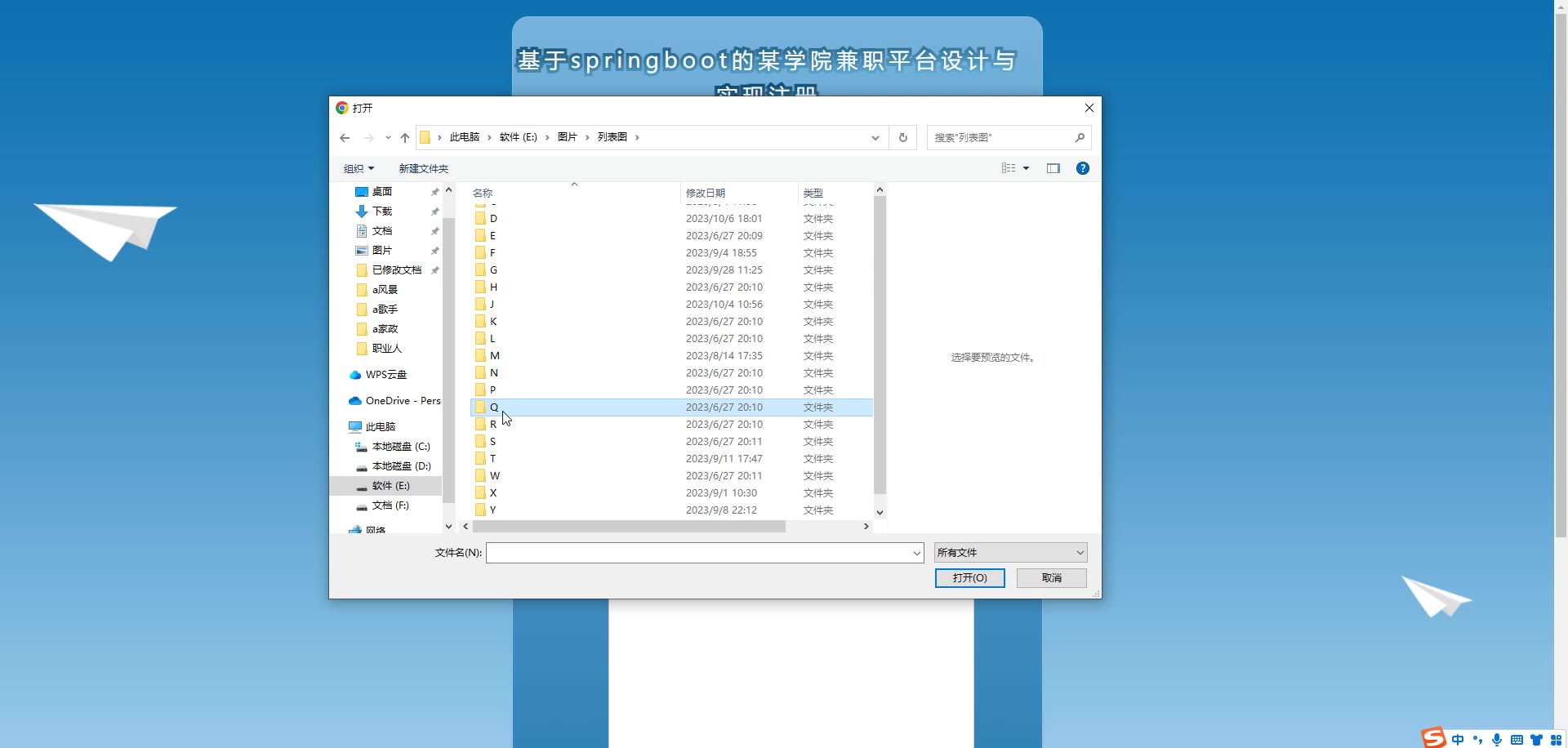The height and width of the screenshot is (748, 1568).
Task: Refresh the current folder listing
Action: [903, 138]
